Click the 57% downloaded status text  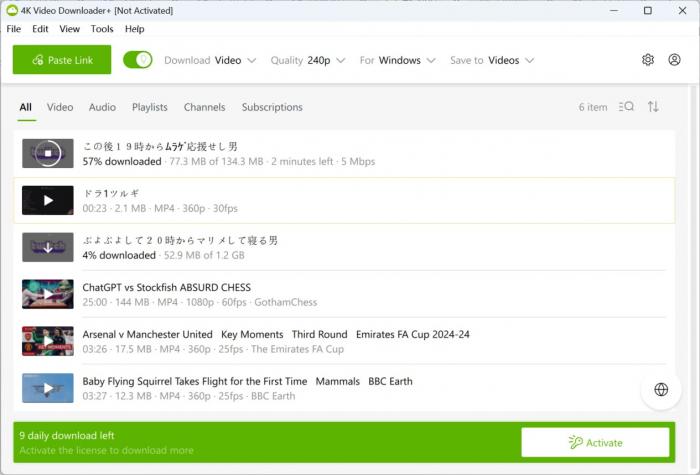coord(122,162)
